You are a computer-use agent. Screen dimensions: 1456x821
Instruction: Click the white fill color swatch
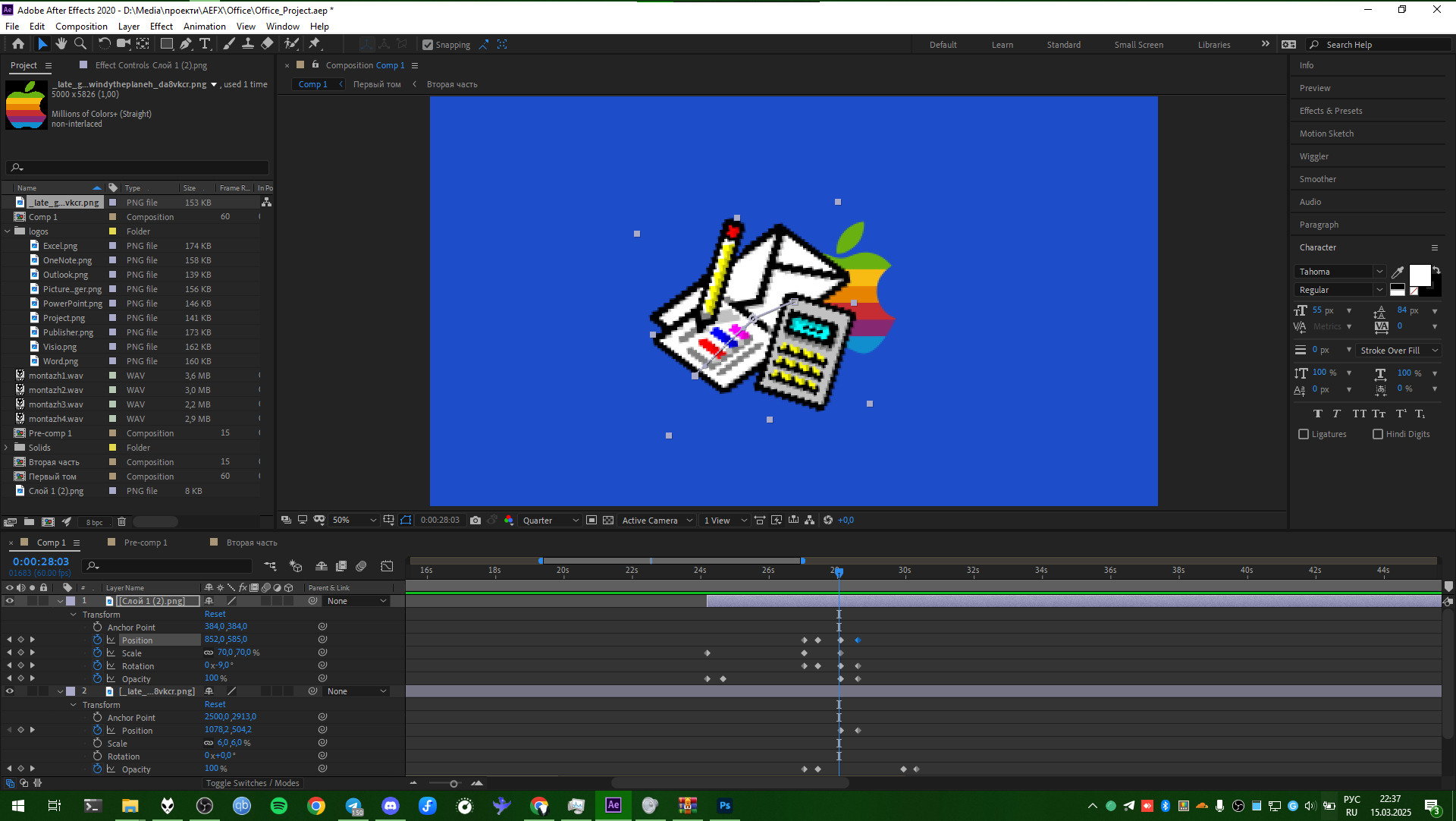tap(1419, 274)
